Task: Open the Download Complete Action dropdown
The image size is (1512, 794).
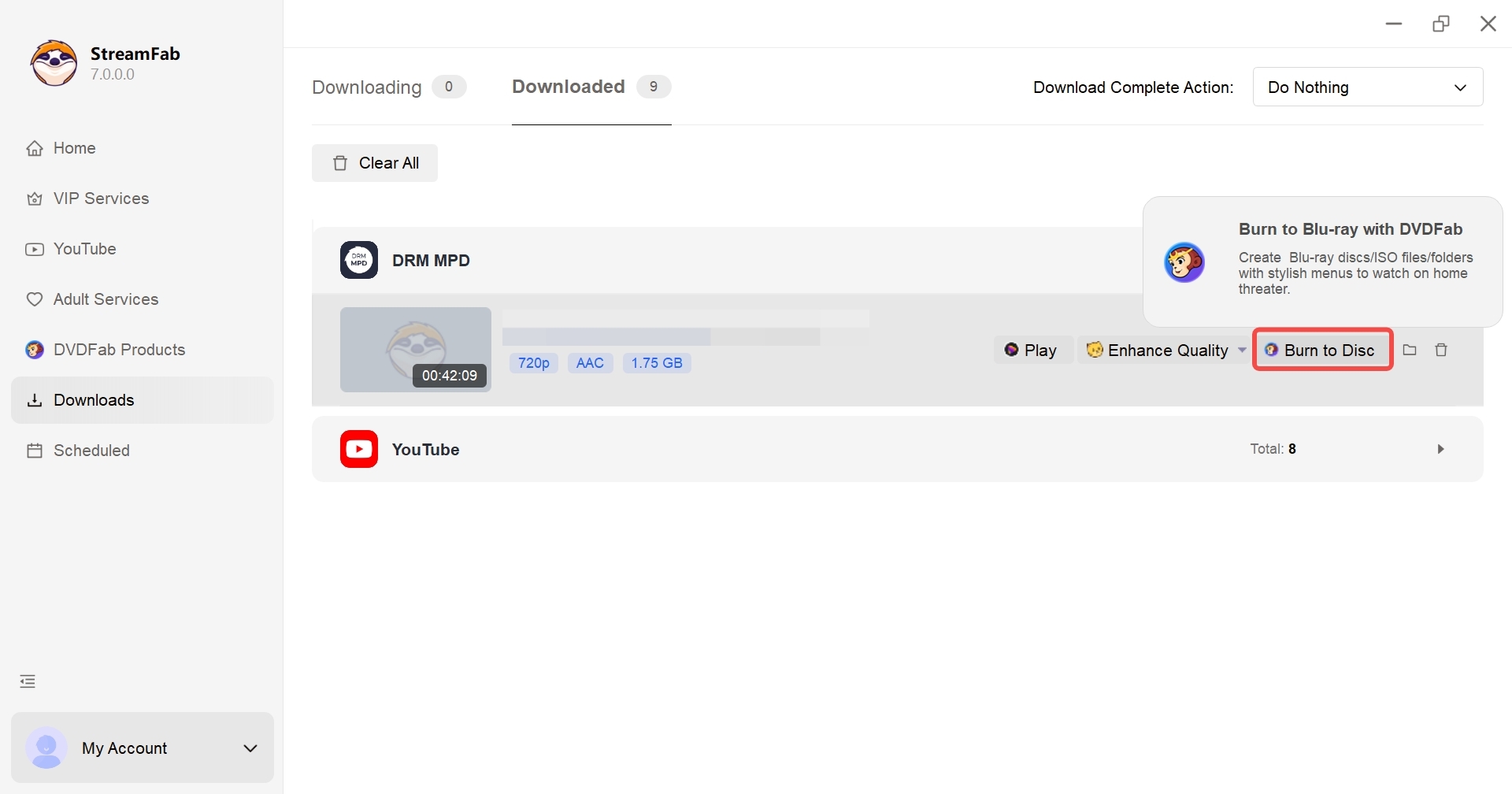Action: (1367, 87)
